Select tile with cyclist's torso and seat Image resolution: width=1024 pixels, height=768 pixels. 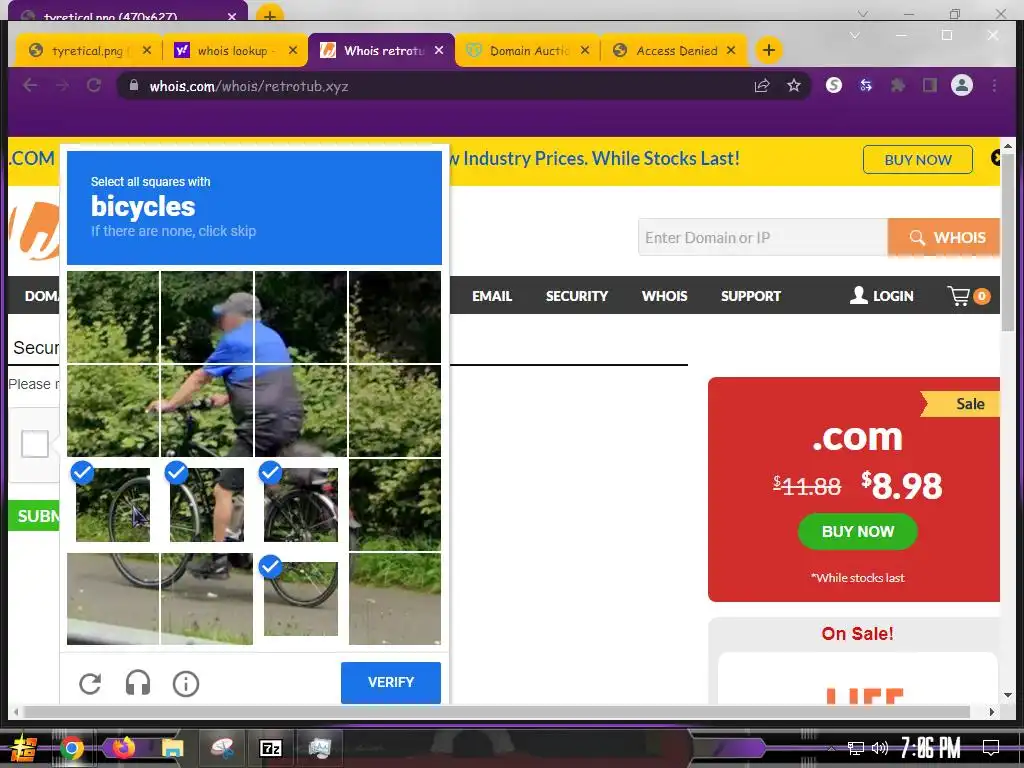301,411
